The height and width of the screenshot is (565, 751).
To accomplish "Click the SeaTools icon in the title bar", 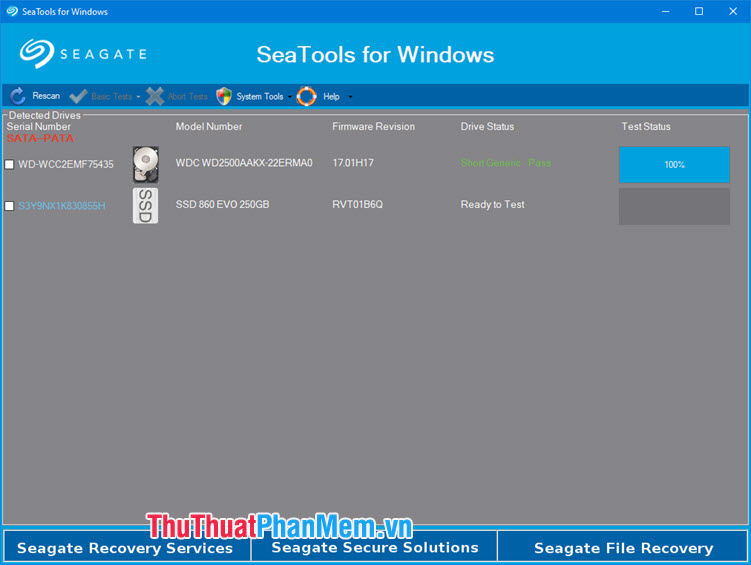I will (12, 11).
